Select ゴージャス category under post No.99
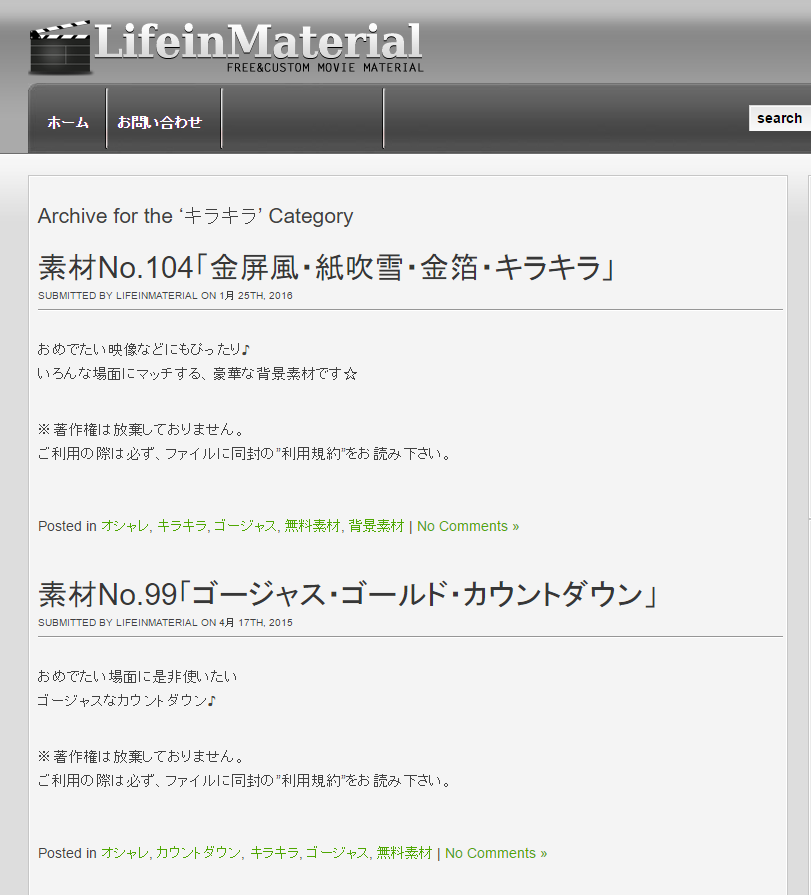 [x=337, y=853]
